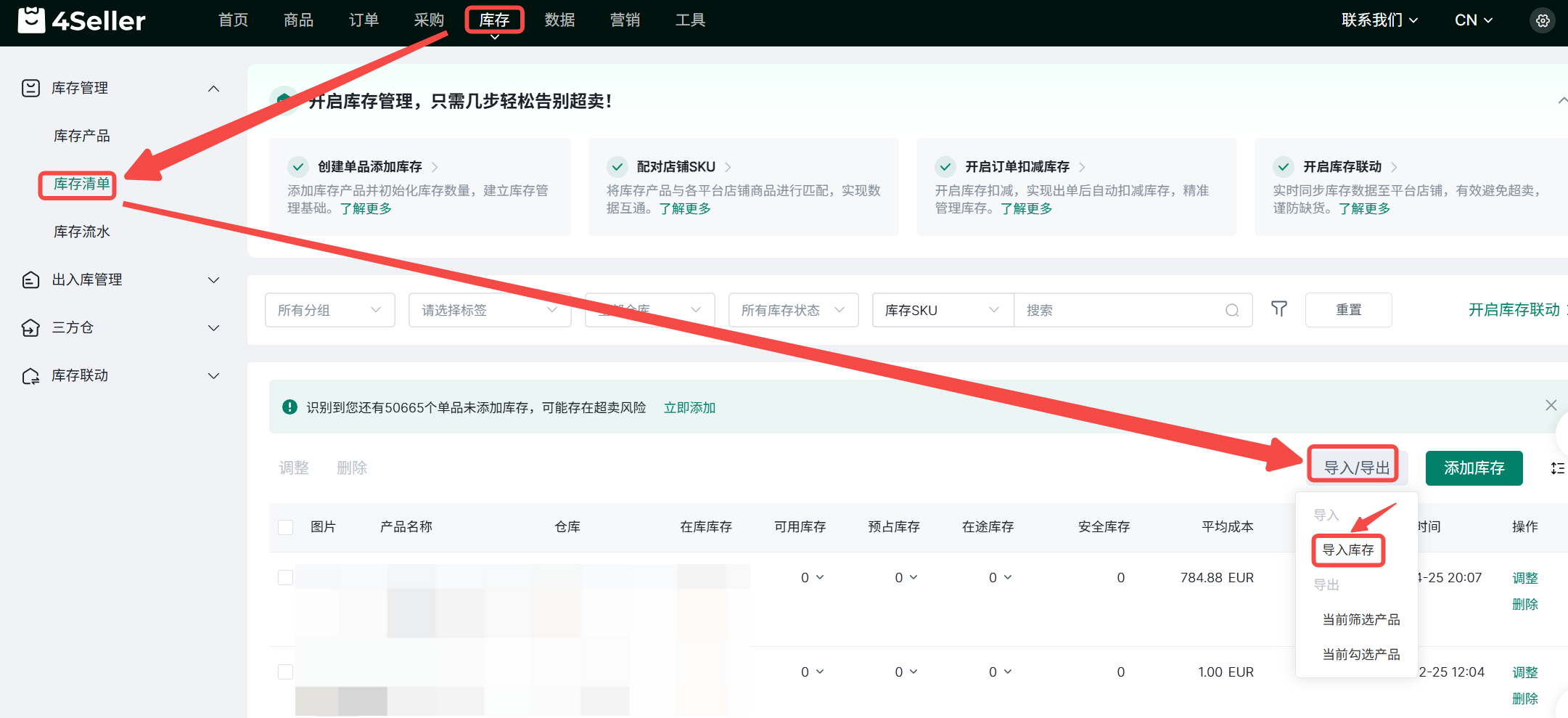Click the 库存联动 sidebar icon
Screen dimensions: 1568x718
click(x=30, y=376)
